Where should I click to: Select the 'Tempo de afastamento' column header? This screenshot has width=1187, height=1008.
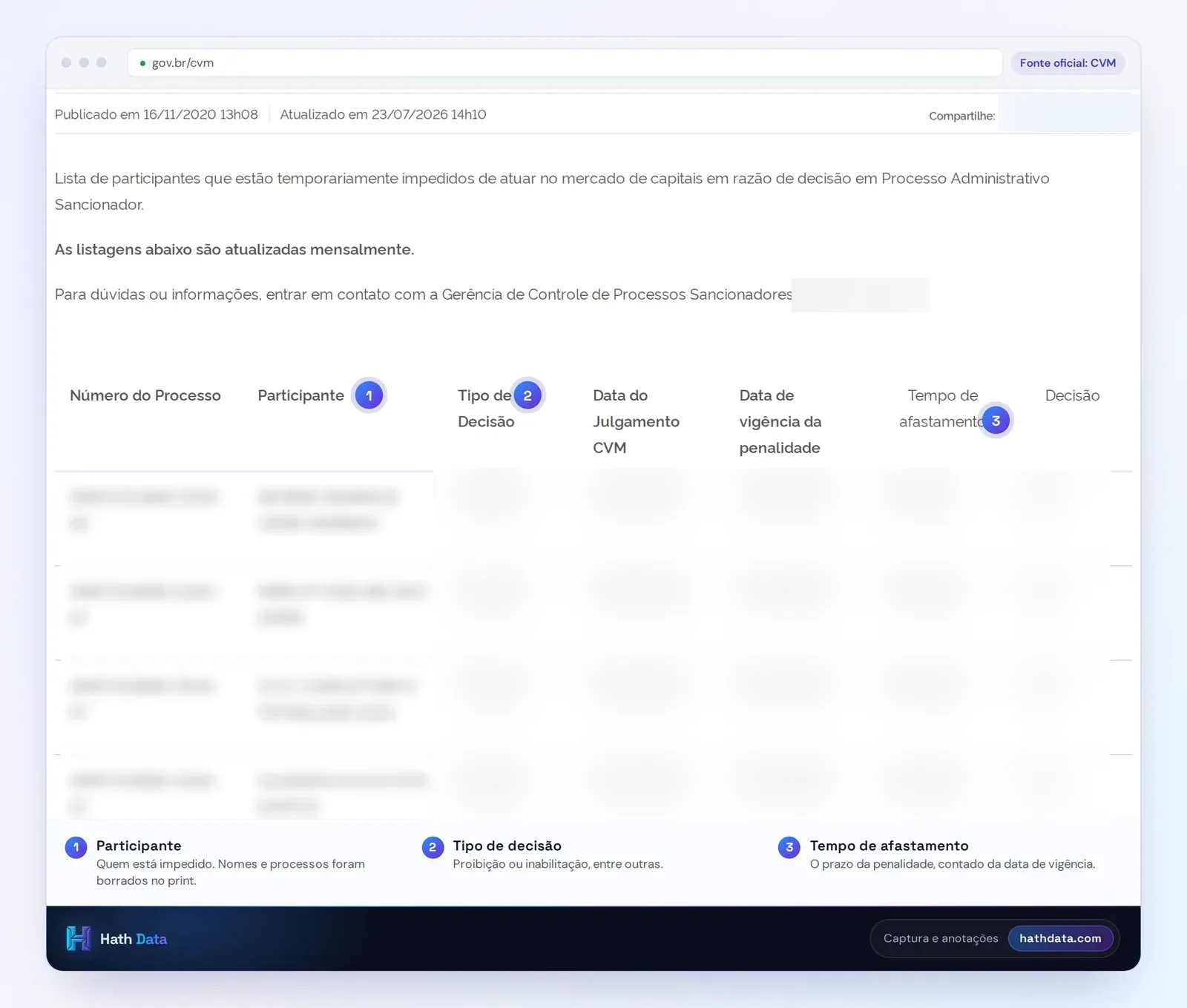pyautogui.click(x=942, y=409)
